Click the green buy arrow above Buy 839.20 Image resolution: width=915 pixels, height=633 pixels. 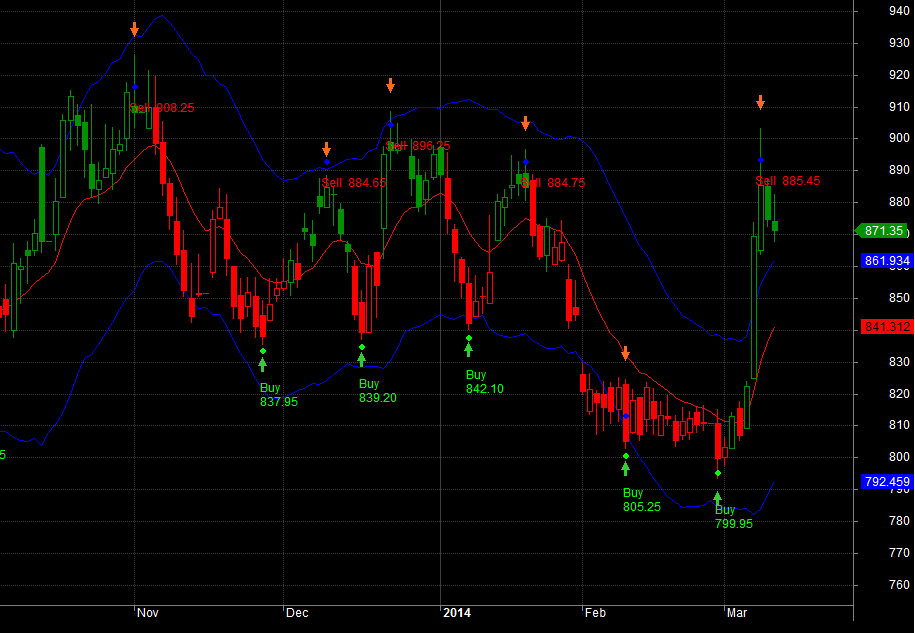click(x=362, y=361)
